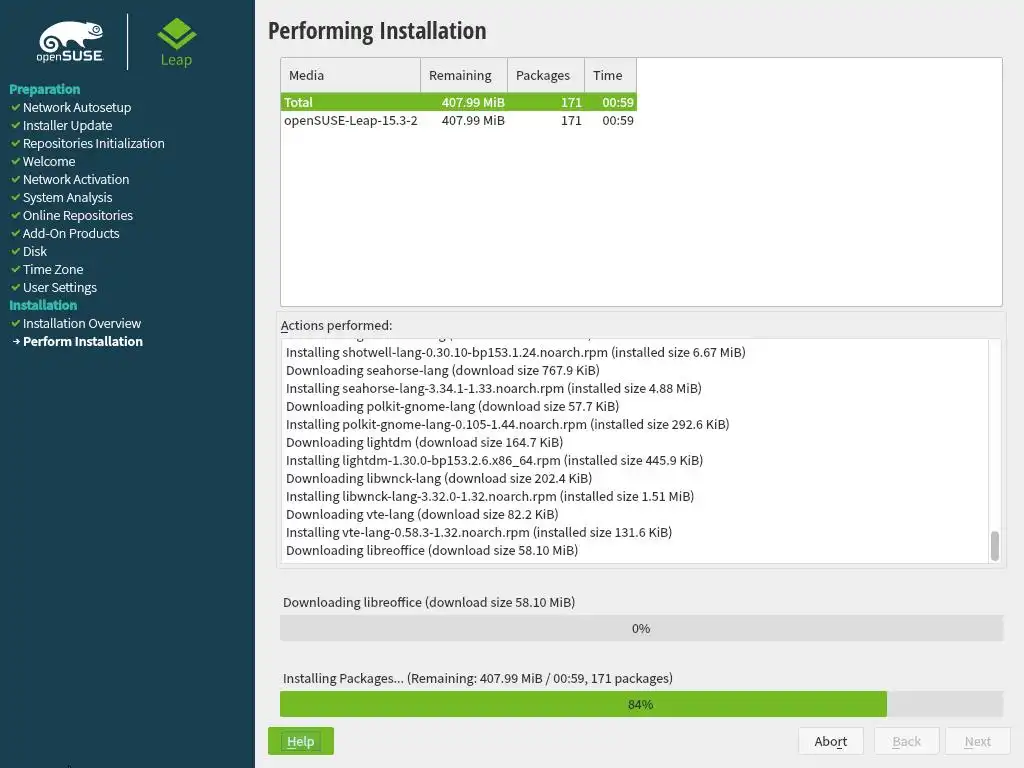Click log line Downloading libwnck-lang
1024x768 pixels.
point(439,478)
